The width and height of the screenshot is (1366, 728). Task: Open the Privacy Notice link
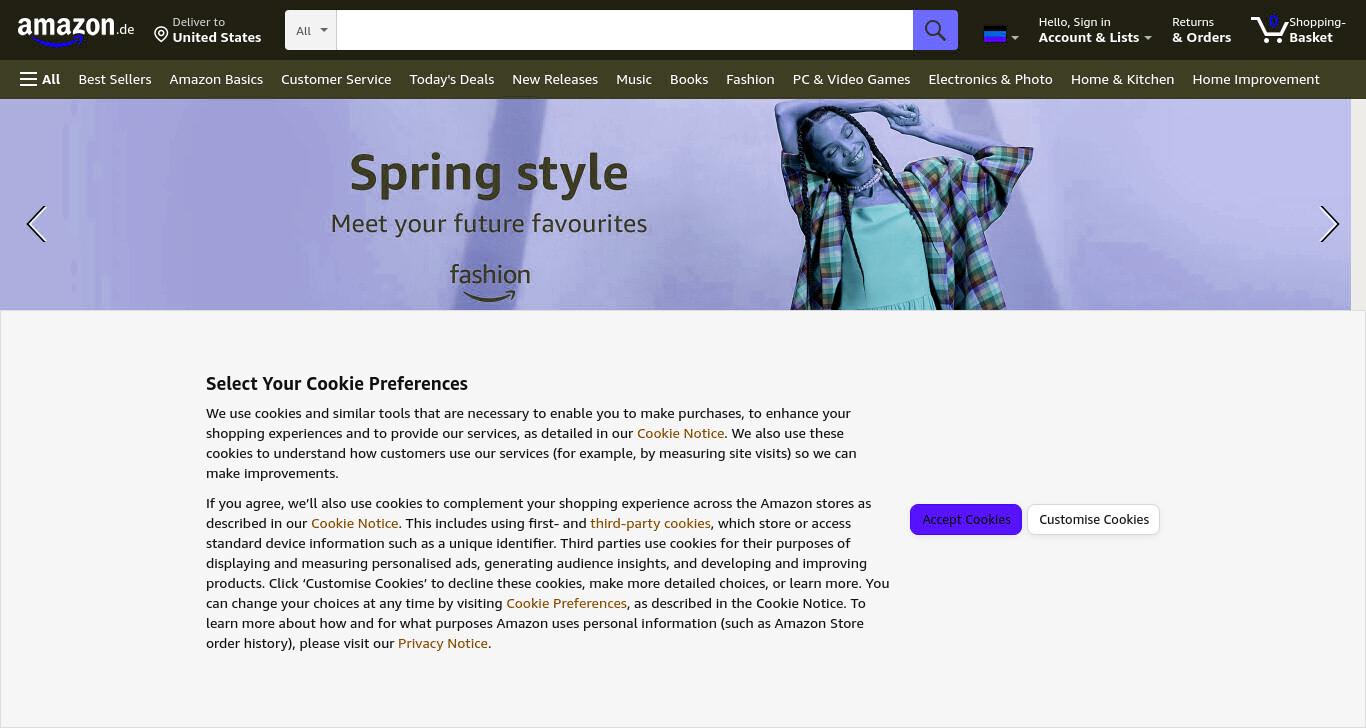click(443, 643)
